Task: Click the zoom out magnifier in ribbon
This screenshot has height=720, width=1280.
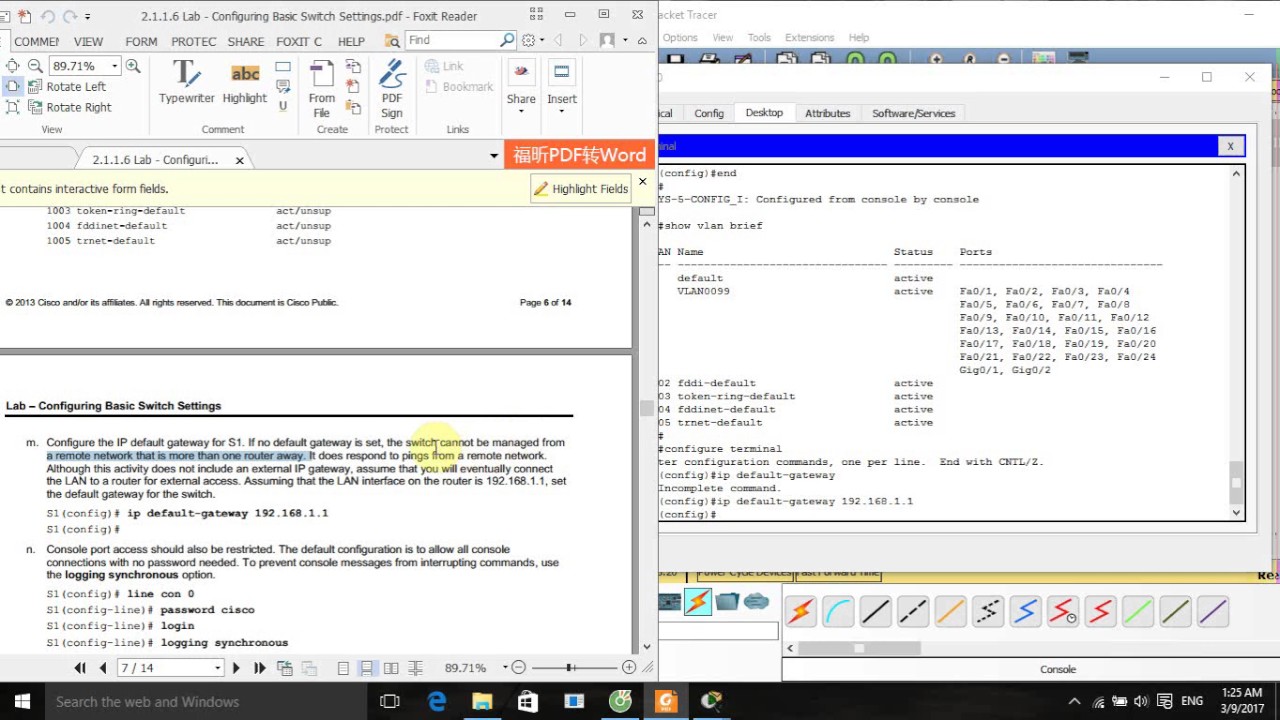Action: pyautogui.click(x=35, y=66)
